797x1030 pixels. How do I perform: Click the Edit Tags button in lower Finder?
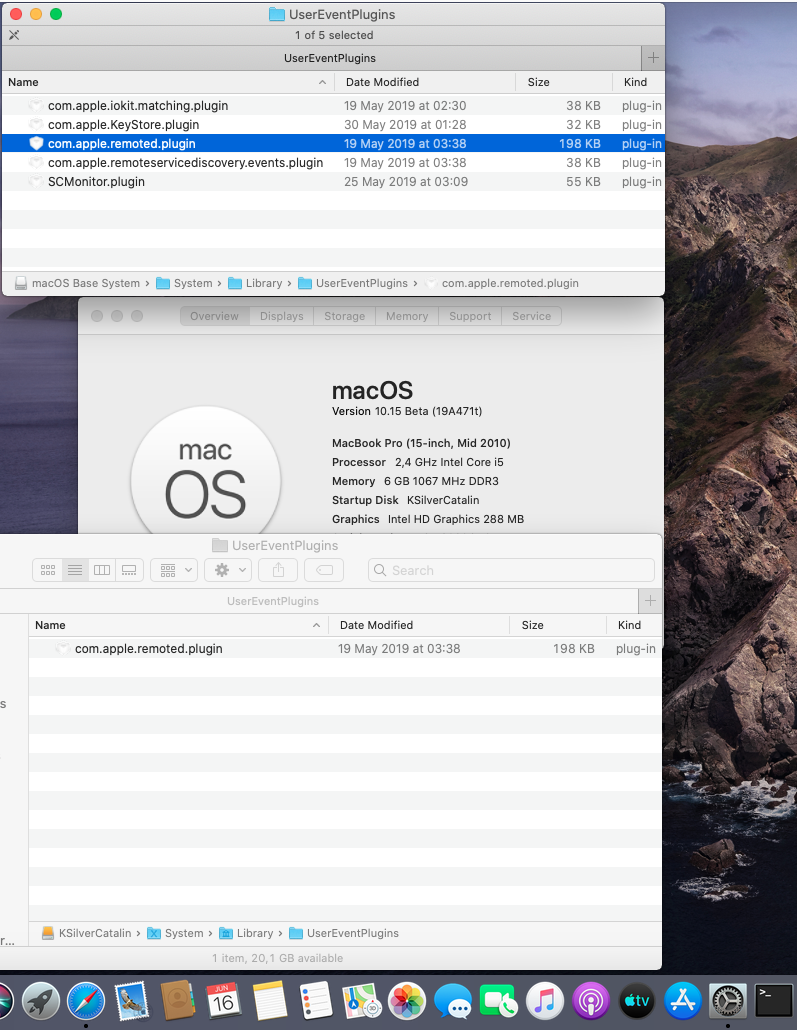point(324,570)
